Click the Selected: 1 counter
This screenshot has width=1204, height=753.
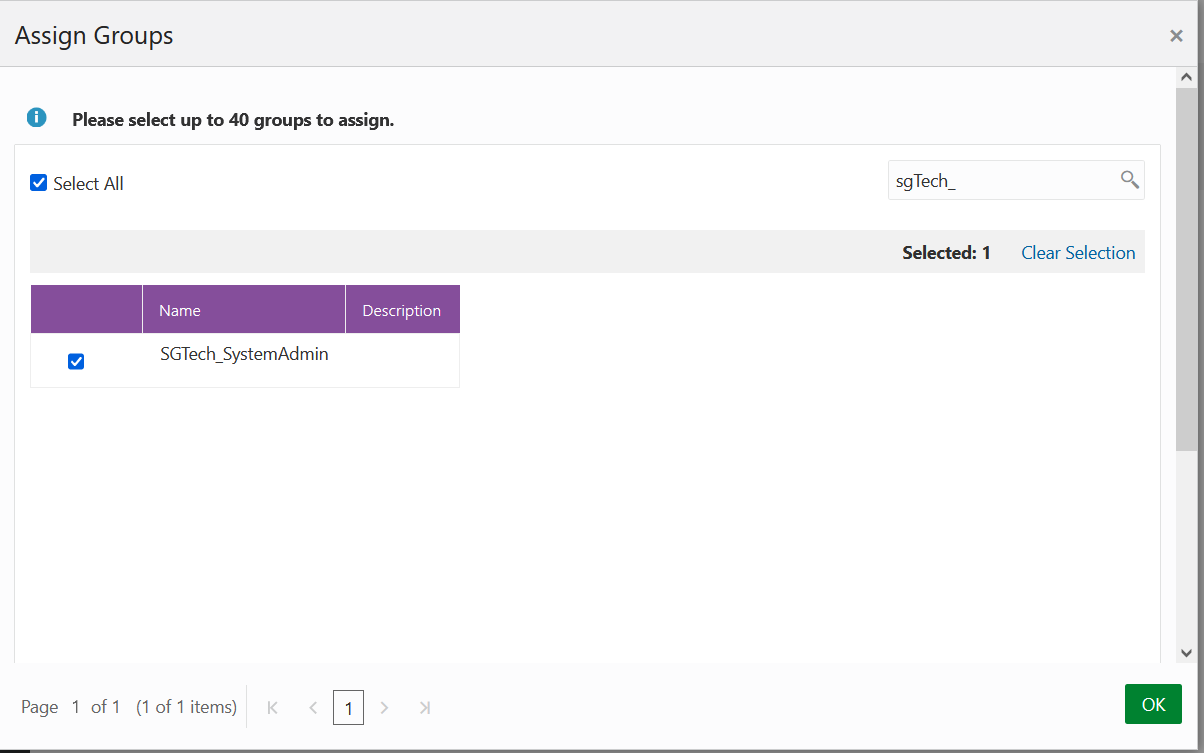946,253
